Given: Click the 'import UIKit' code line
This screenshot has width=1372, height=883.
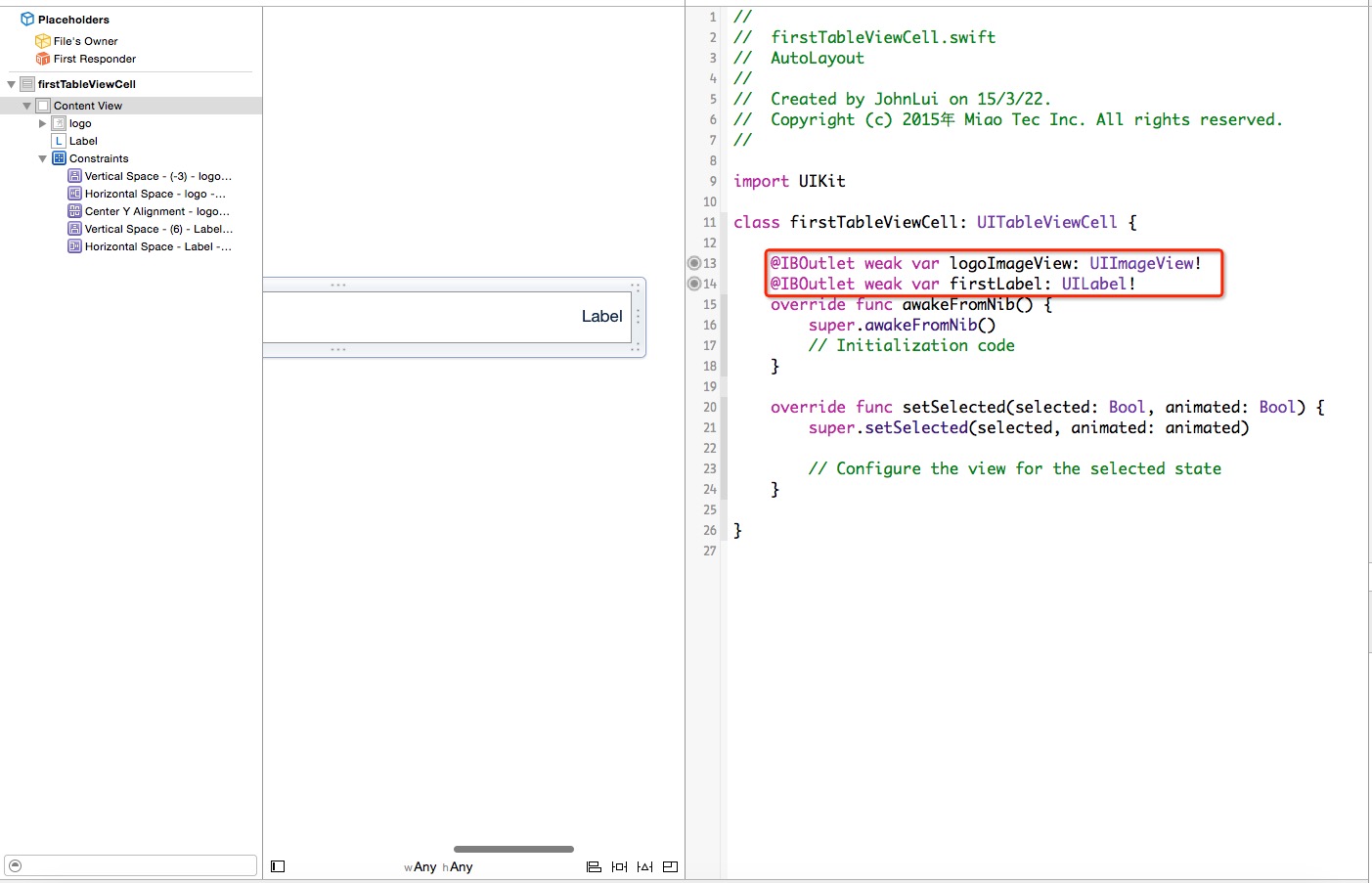Looking at the screenshot, I should (x=789, y=181).
